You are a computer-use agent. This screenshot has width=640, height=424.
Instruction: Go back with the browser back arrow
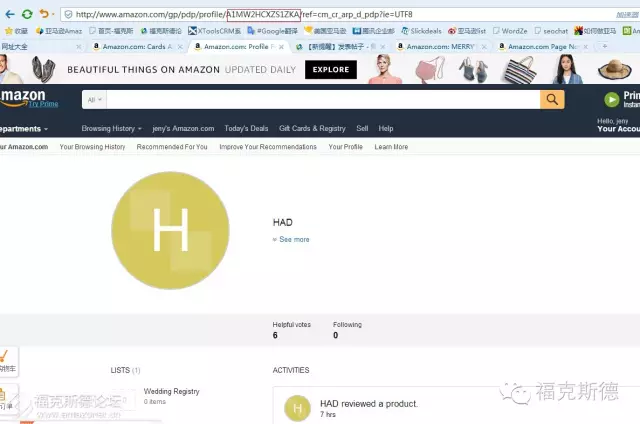pyautogui.click(x=10, y=14)
